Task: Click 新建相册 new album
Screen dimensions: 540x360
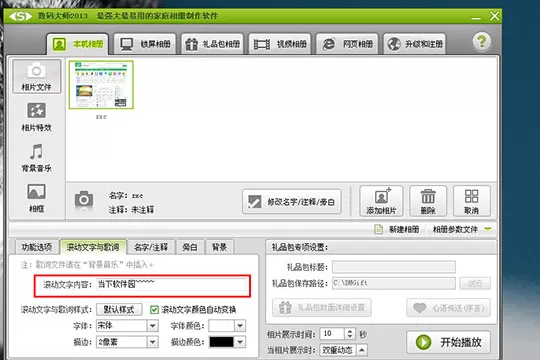Action: [x=397, y=229]
